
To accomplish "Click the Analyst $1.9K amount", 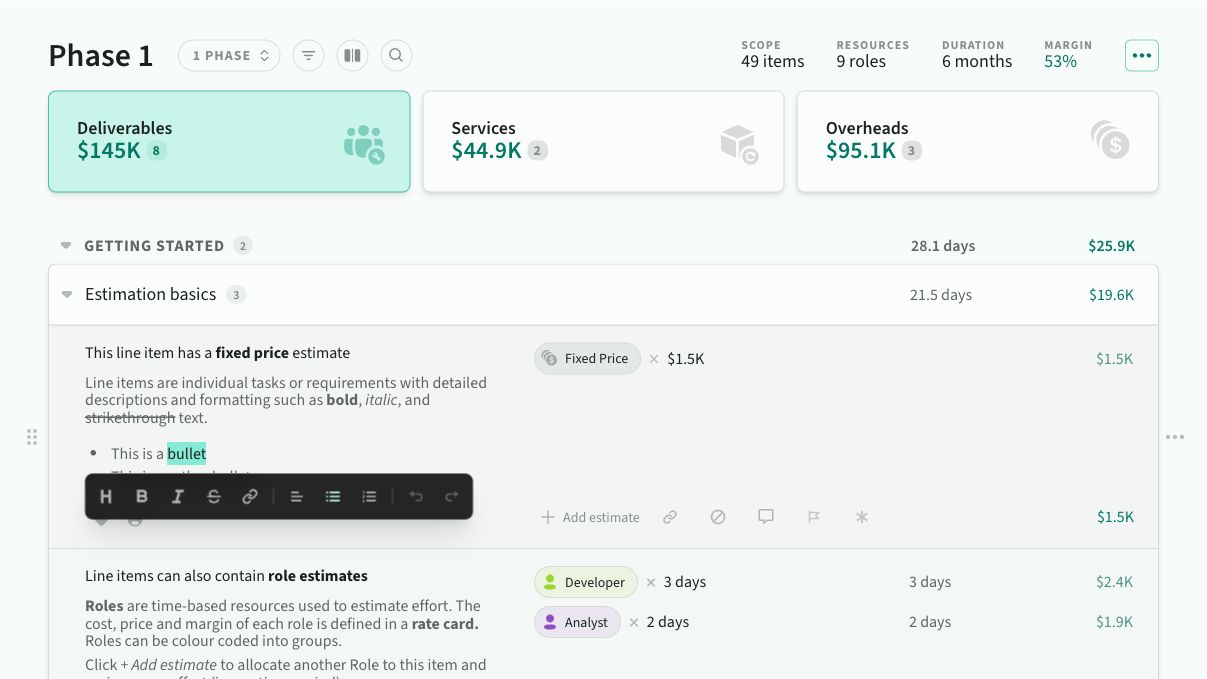I will pyautogui.click(x=1115, y=622).
